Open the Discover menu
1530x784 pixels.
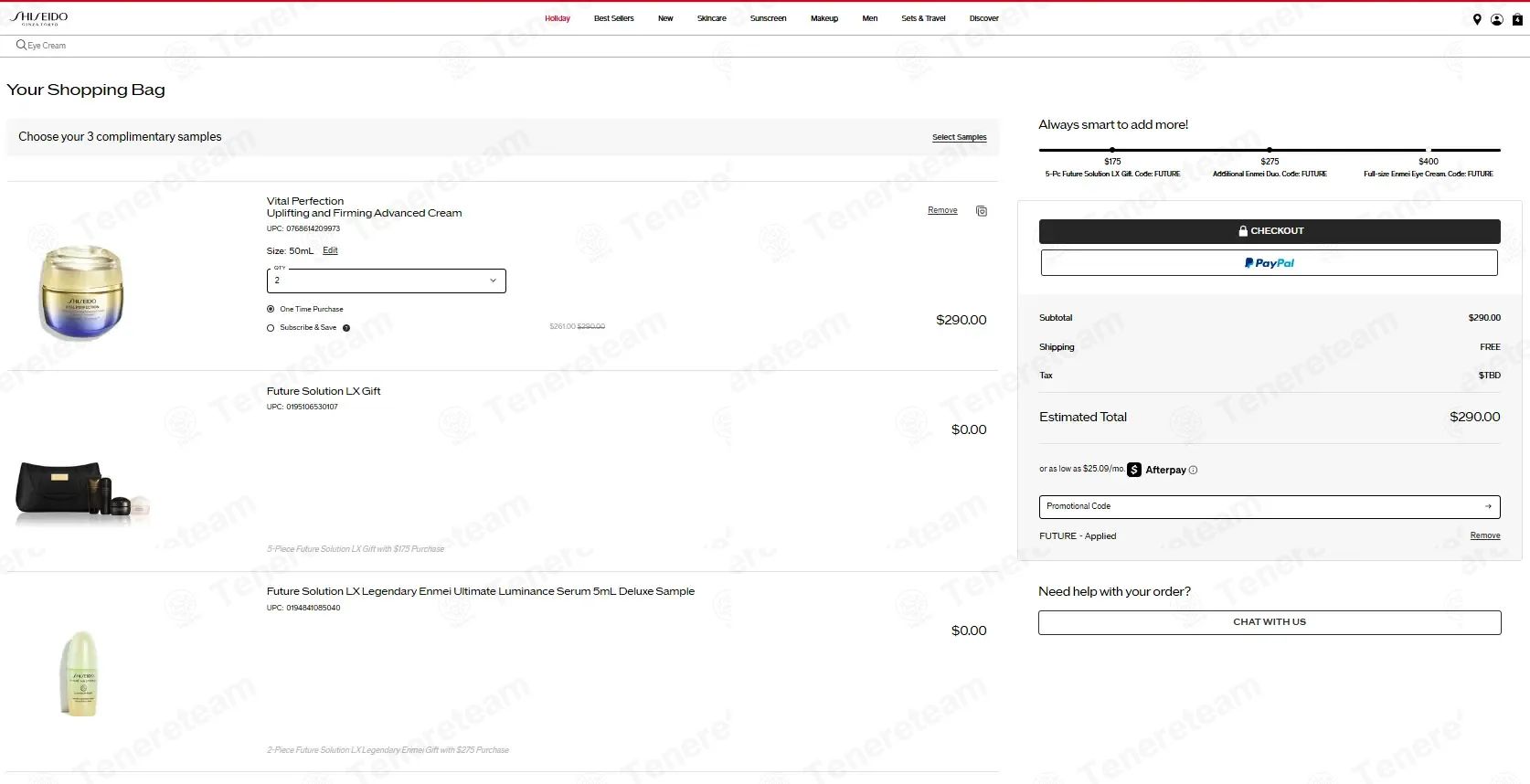point(984,18)
